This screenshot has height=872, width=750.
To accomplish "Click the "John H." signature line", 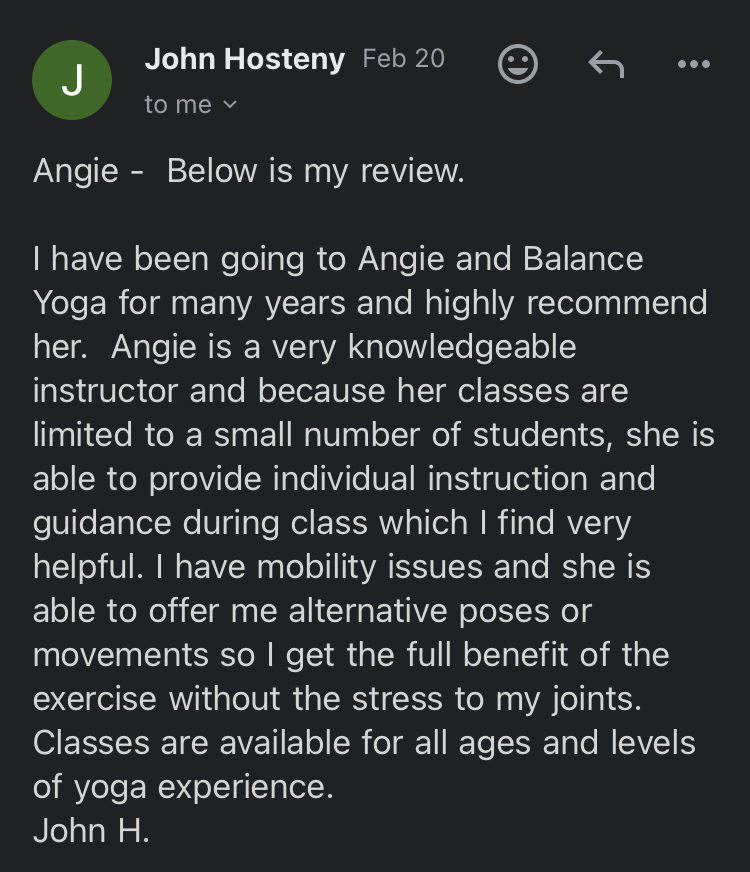I will pyautogui.click(x=91, y=831).
